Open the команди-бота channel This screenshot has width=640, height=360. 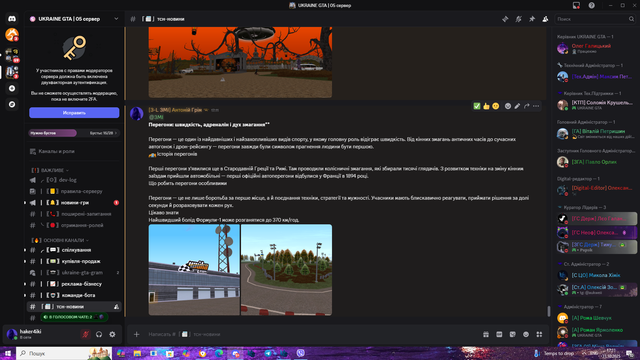pyautogui.click(x=74, y=295)
